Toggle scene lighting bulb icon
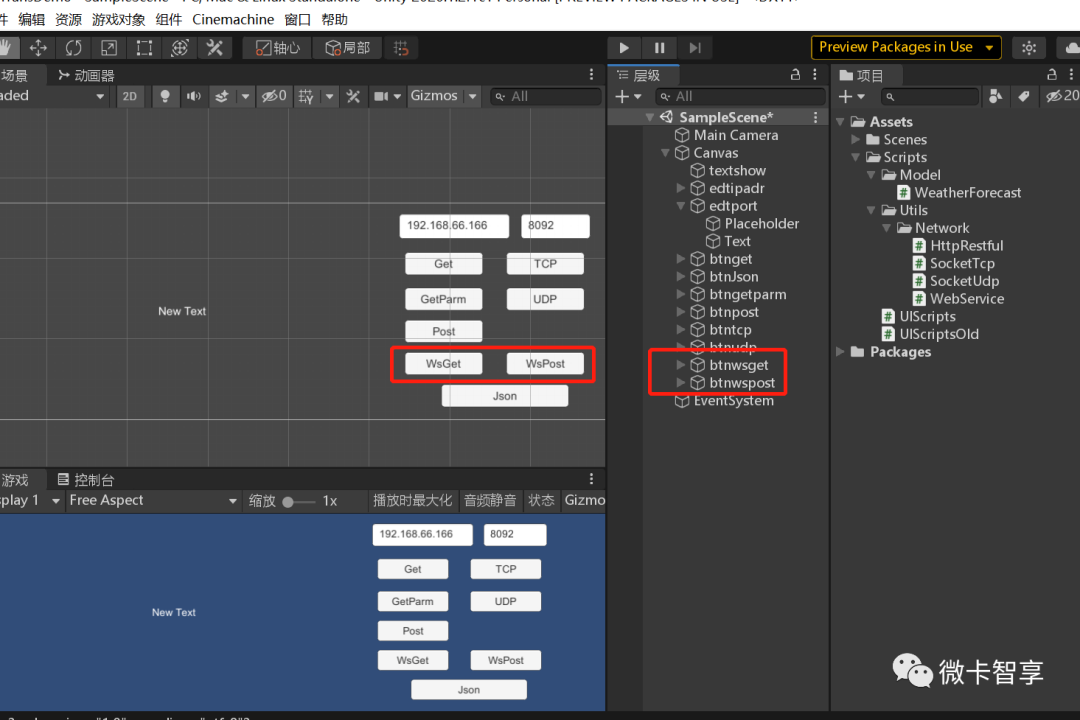 point(165,96)
